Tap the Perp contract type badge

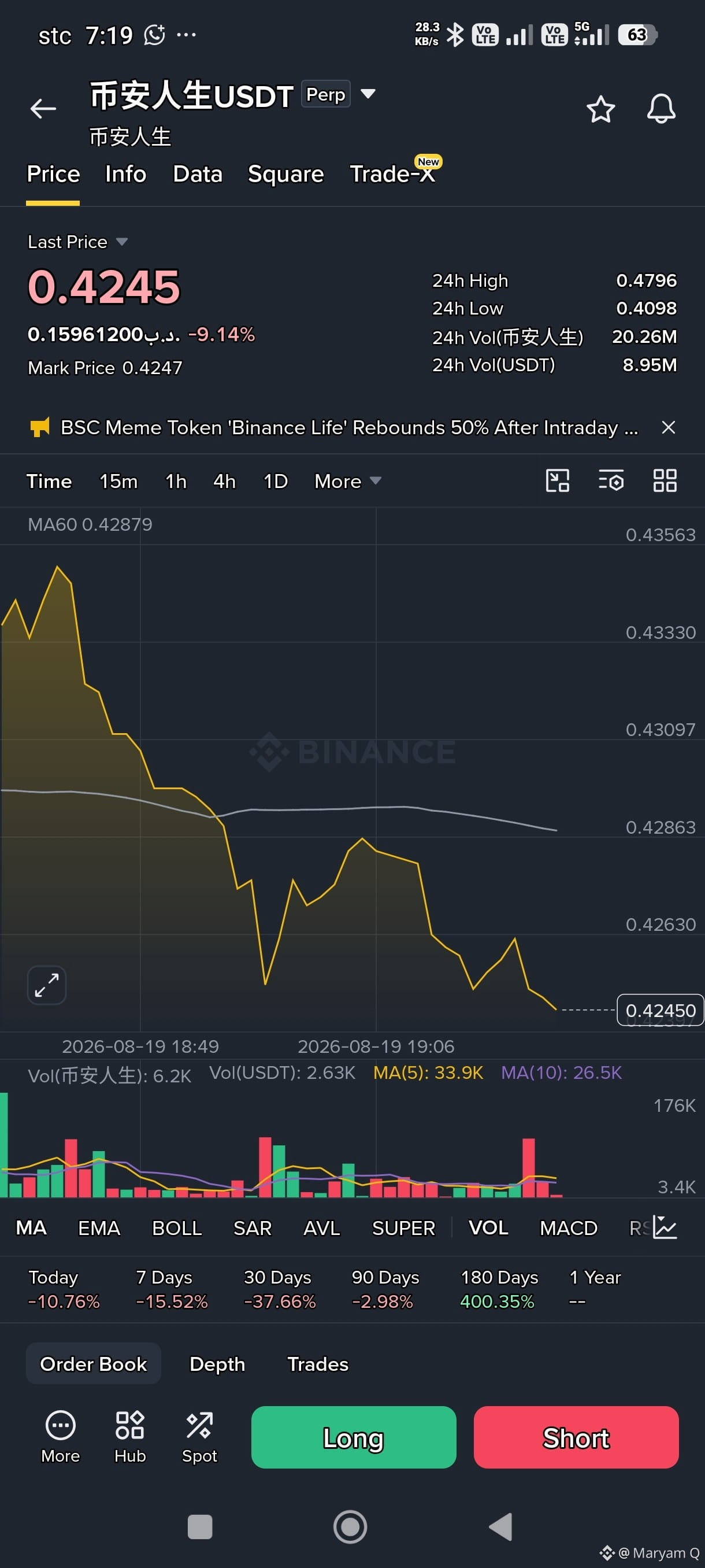coord(325,94)
